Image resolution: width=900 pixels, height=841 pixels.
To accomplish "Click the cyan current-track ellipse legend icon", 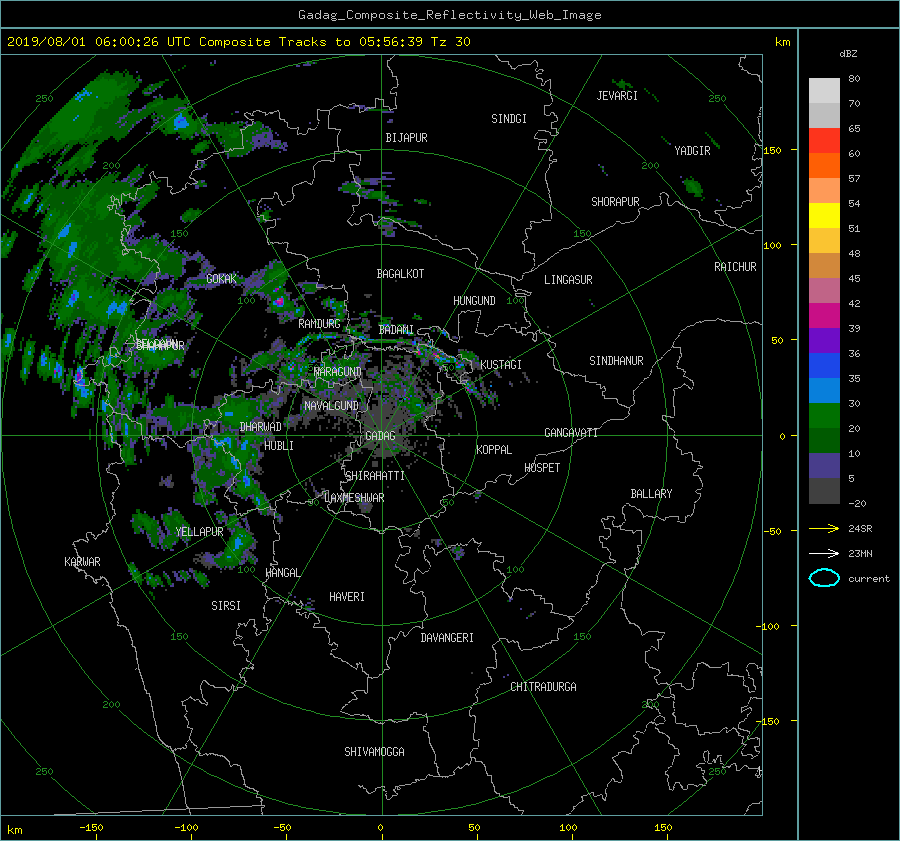I will click(x=824, y=578).
